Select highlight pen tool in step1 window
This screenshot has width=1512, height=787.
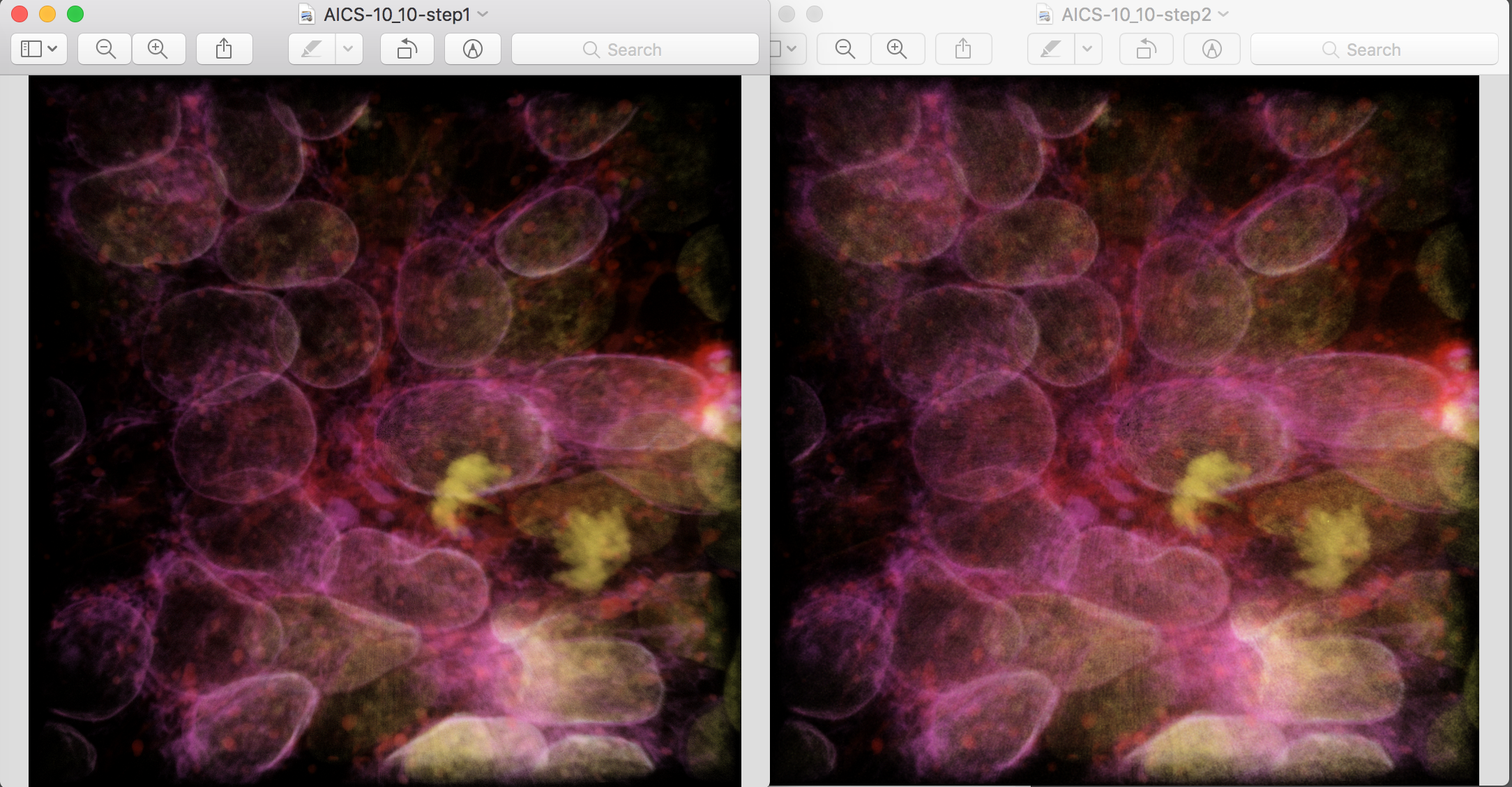coord(312,49)
